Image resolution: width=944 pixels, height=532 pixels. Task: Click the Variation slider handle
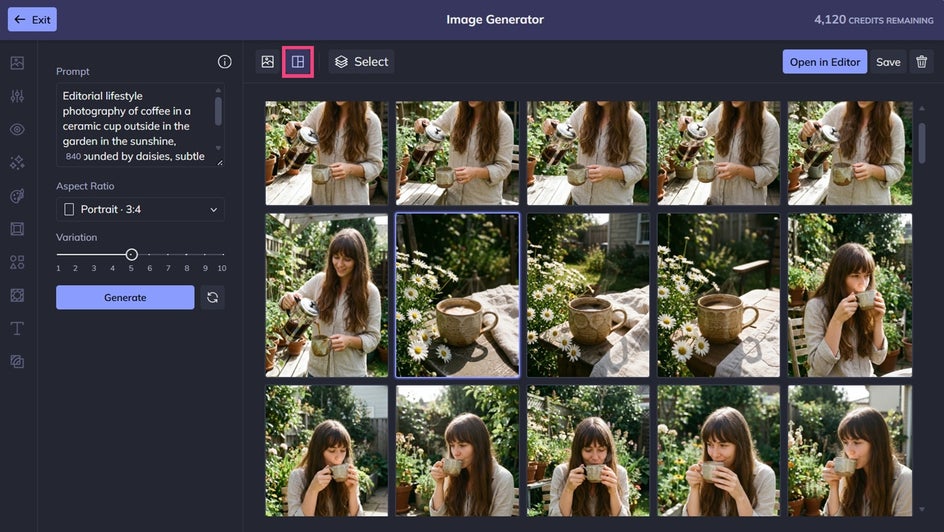tap(132, 255)
